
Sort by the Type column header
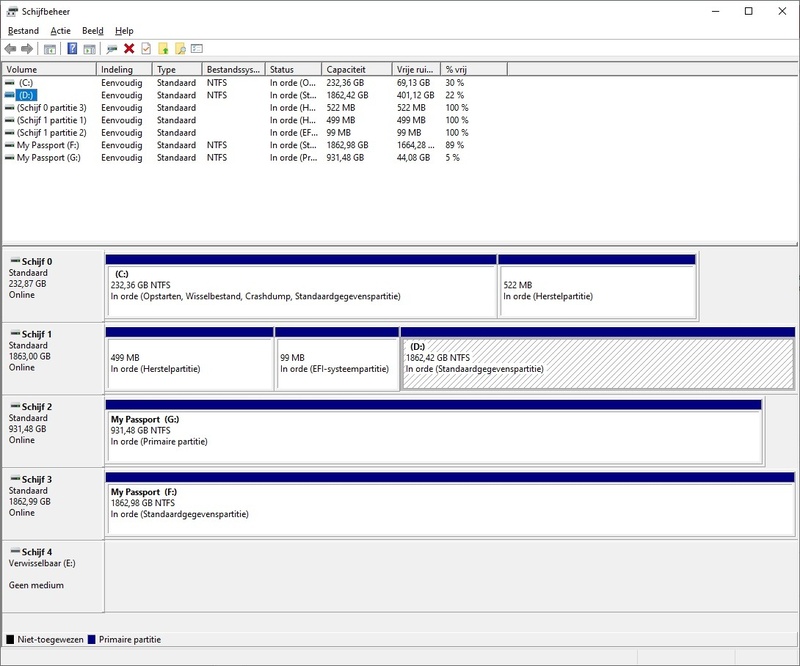[177, 69]
